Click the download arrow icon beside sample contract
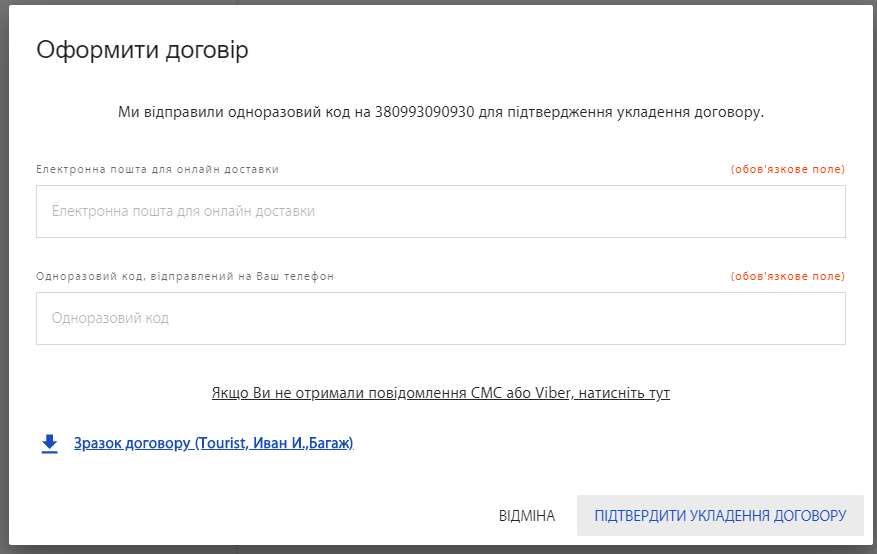The image size is (877, 554). pyautogui.click(x=49, y=443)
